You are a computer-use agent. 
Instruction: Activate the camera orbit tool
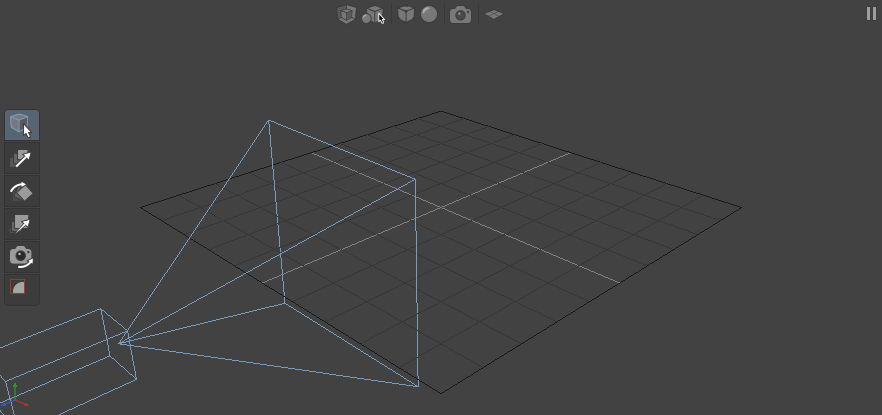21,256
